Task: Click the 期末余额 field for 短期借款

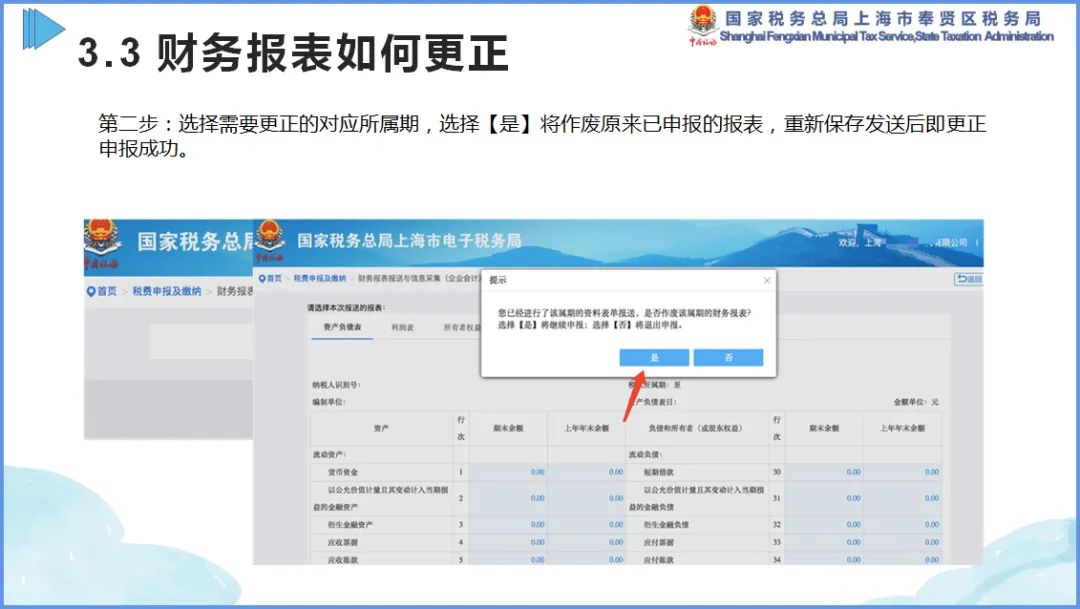Action: (824, 472)
